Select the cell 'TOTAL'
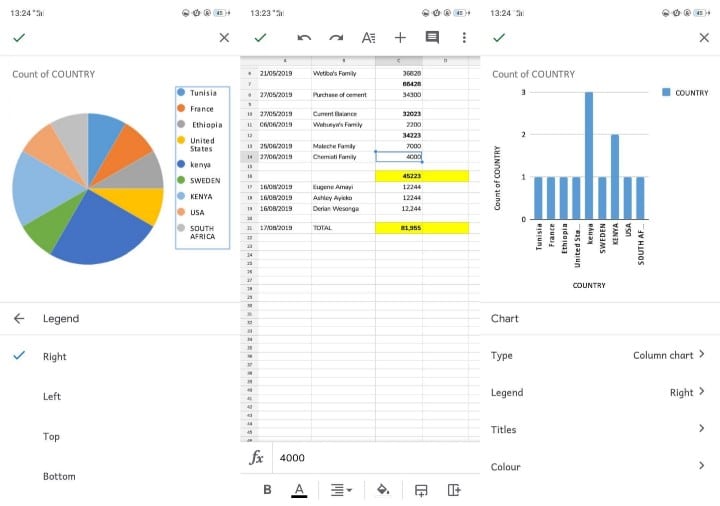 [343, 228]
